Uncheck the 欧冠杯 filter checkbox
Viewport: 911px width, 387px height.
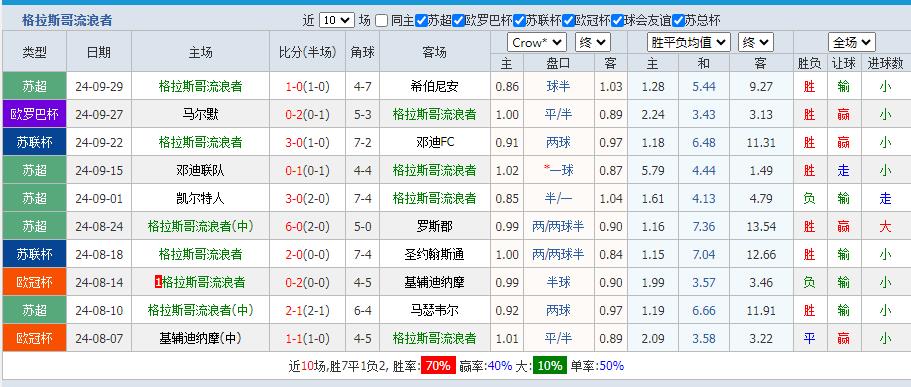point(568,21)
